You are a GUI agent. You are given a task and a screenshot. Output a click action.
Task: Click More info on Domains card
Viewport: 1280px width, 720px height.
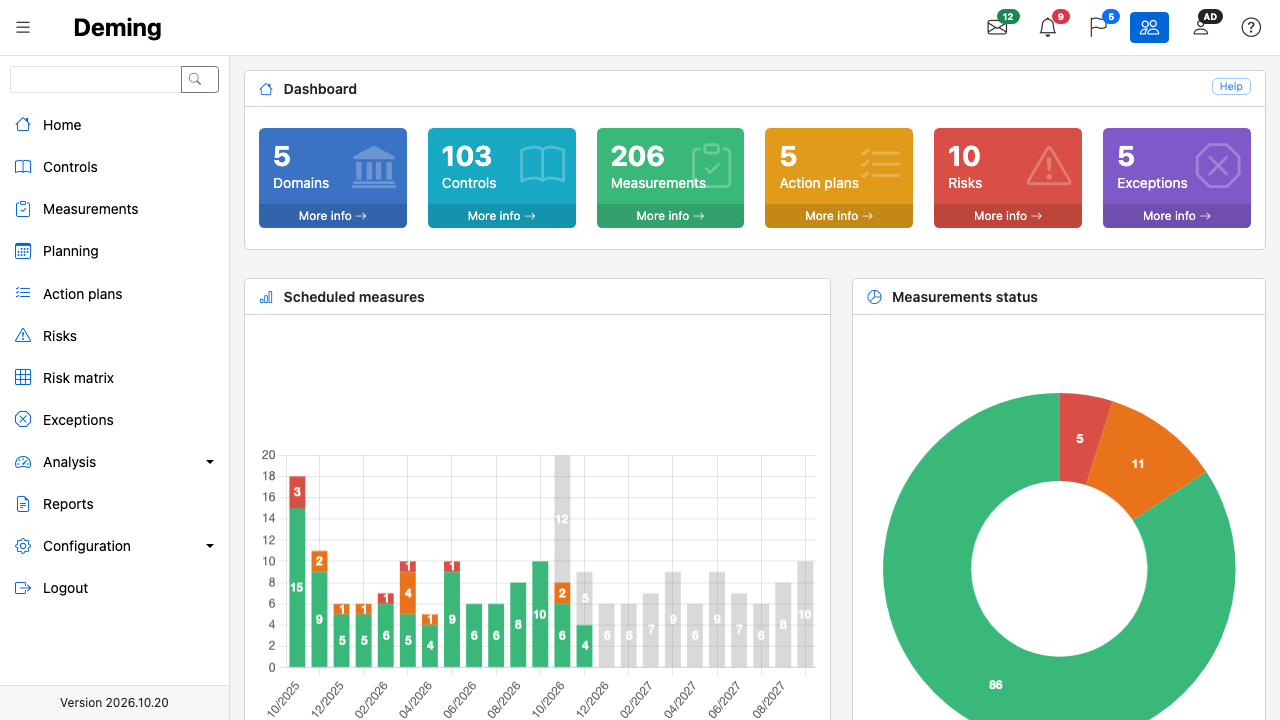click(x=333, y=216)
